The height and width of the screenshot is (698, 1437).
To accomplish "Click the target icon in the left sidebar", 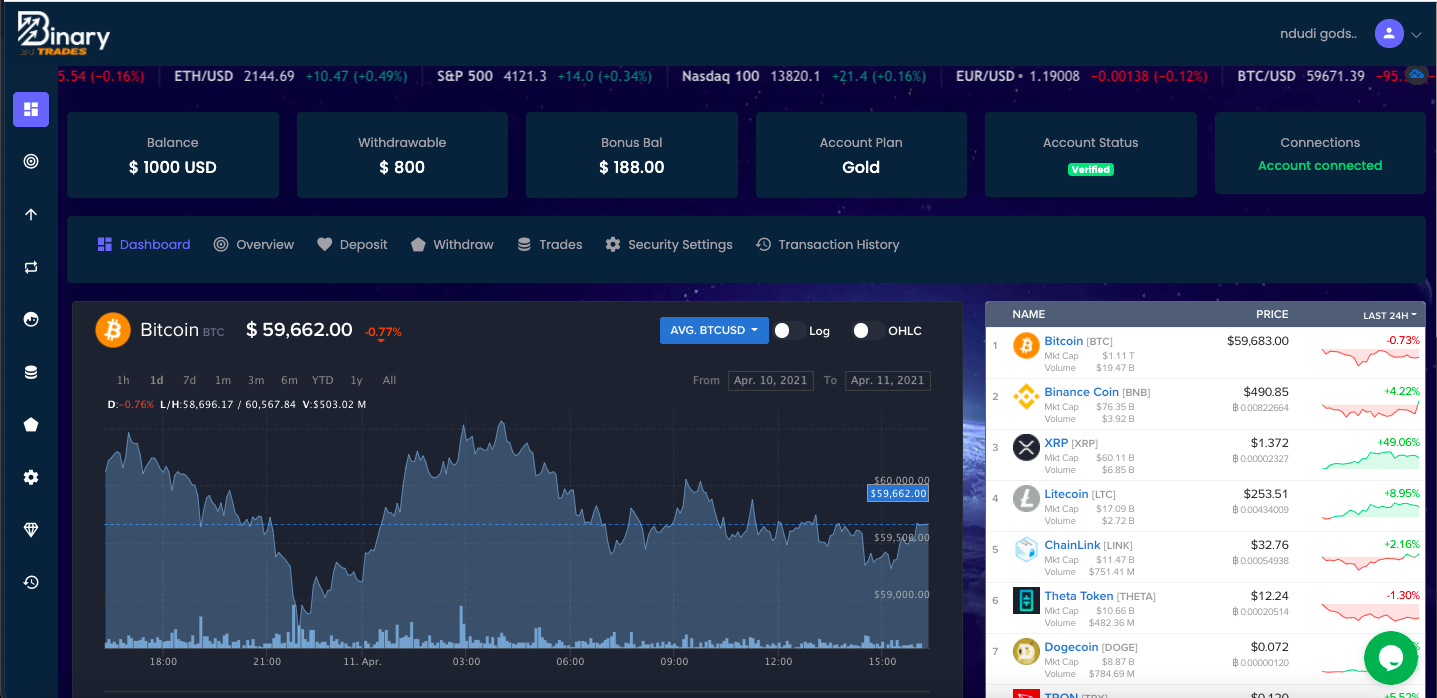I will pyautogui.click(x=31, y=160).
